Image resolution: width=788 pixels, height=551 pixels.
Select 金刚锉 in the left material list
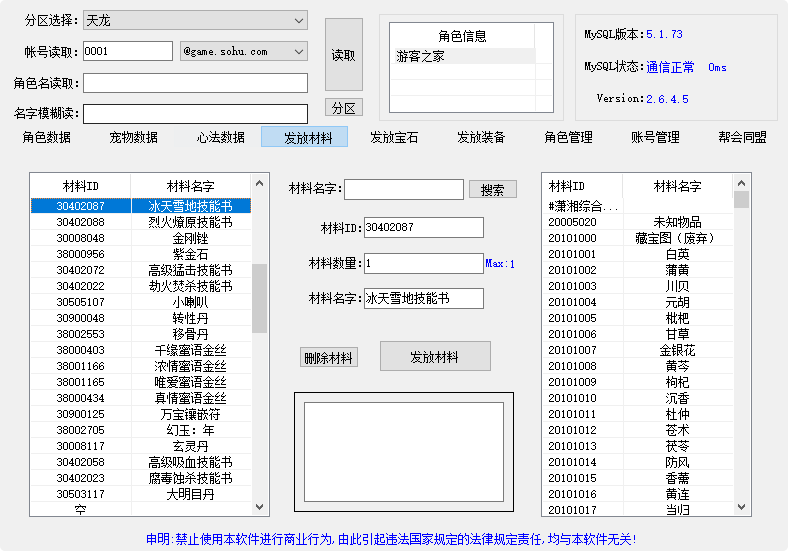click(191, 238)
